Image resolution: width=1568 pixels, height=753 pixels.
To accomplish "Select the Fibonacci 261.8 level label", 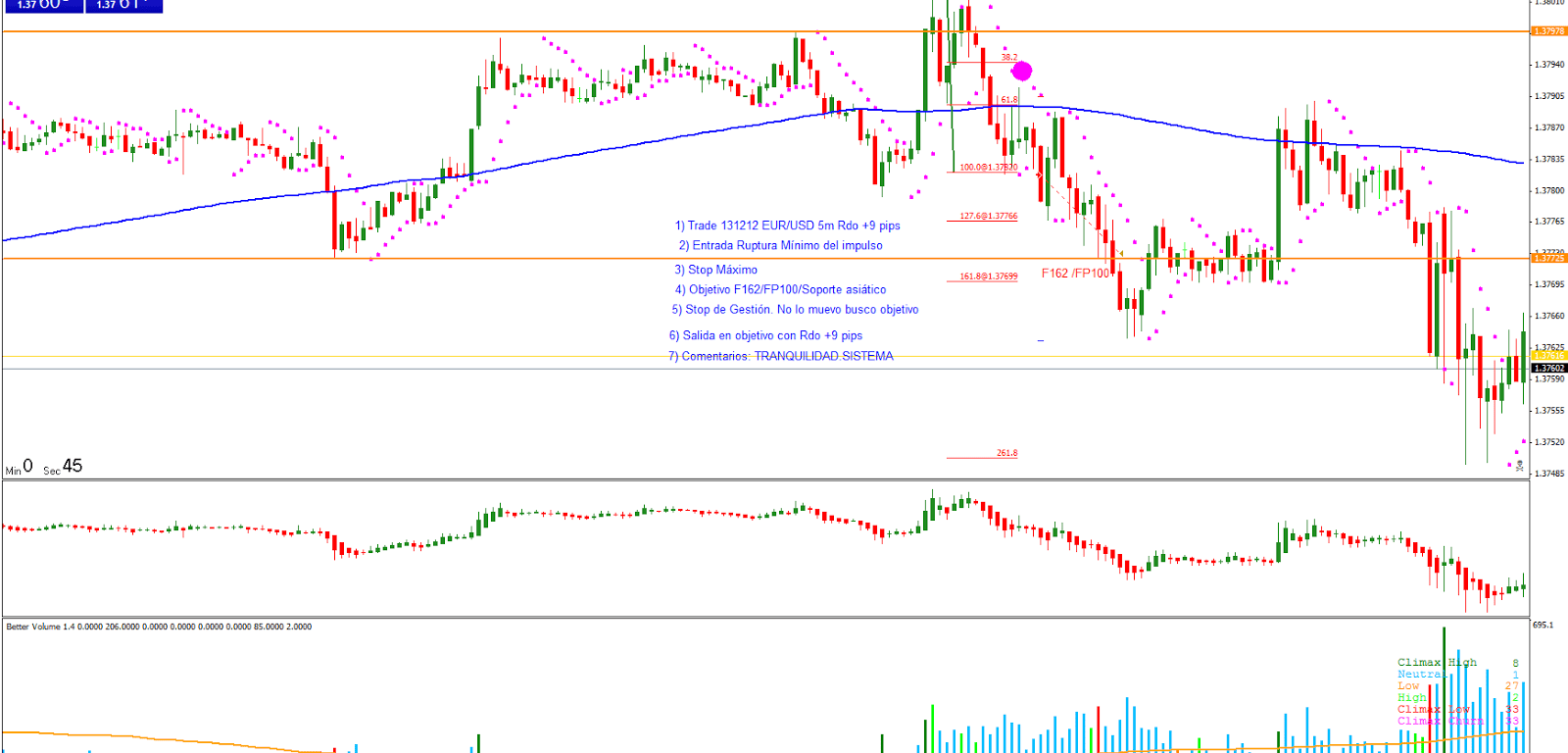I will [1006, 453].
